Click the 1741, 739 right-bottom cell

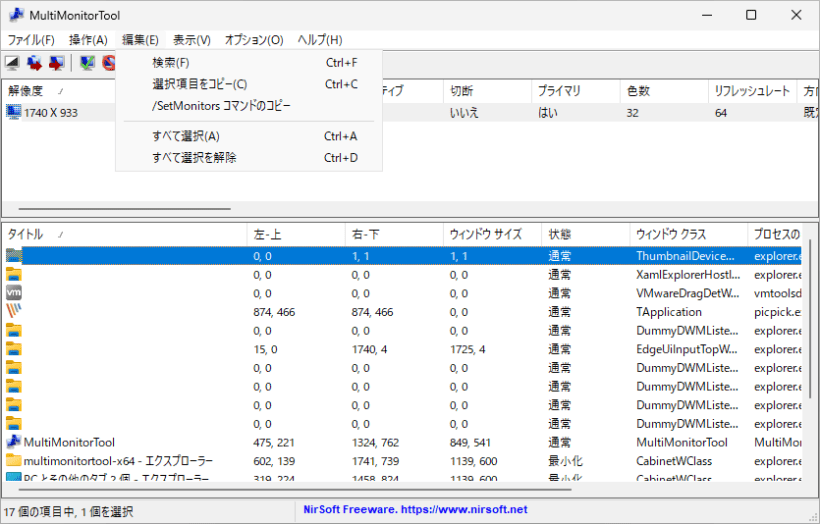(375, 461)
